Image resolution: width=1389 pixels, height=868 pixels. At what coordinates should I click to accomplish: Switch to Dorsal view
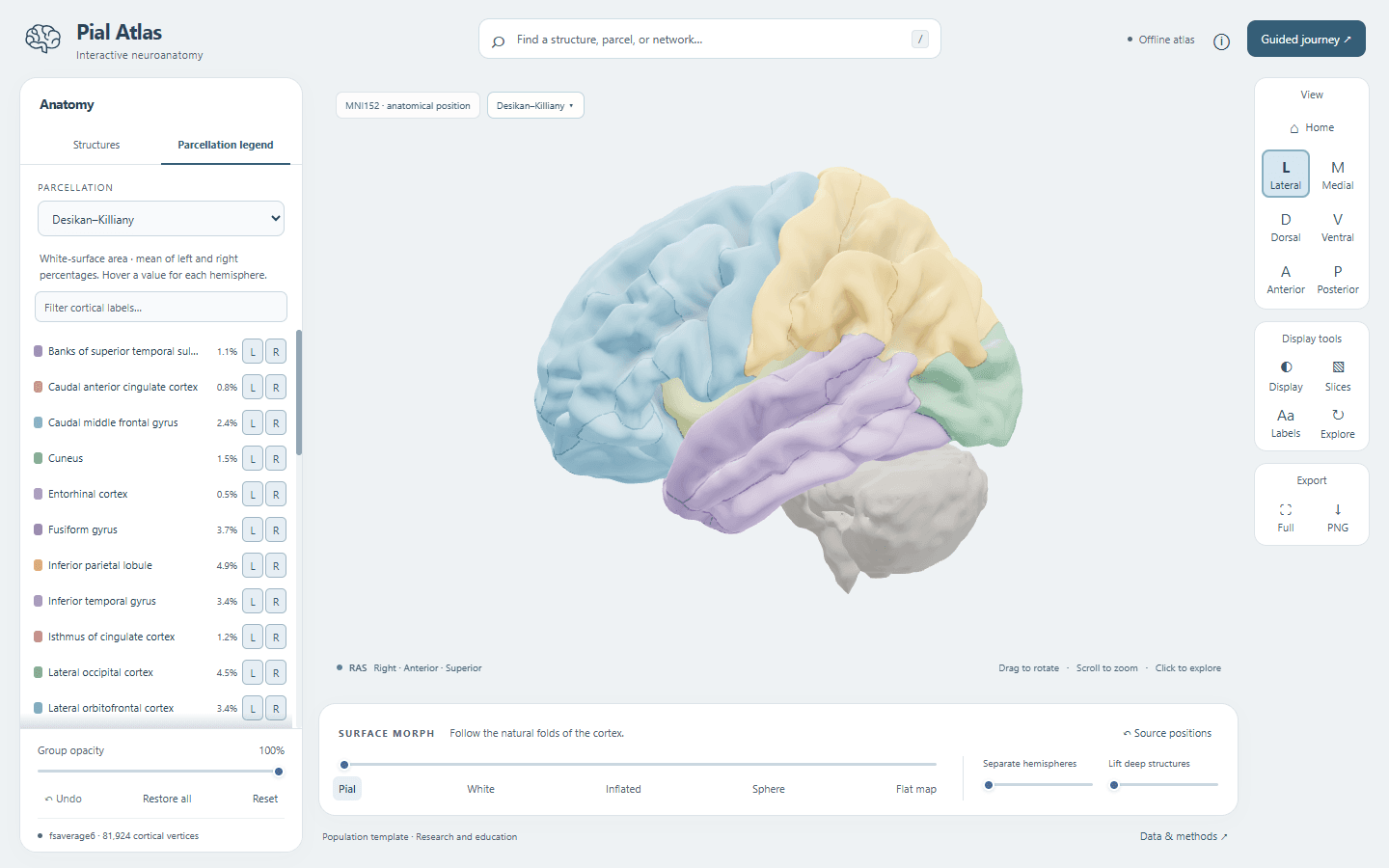pos(1286,226)
